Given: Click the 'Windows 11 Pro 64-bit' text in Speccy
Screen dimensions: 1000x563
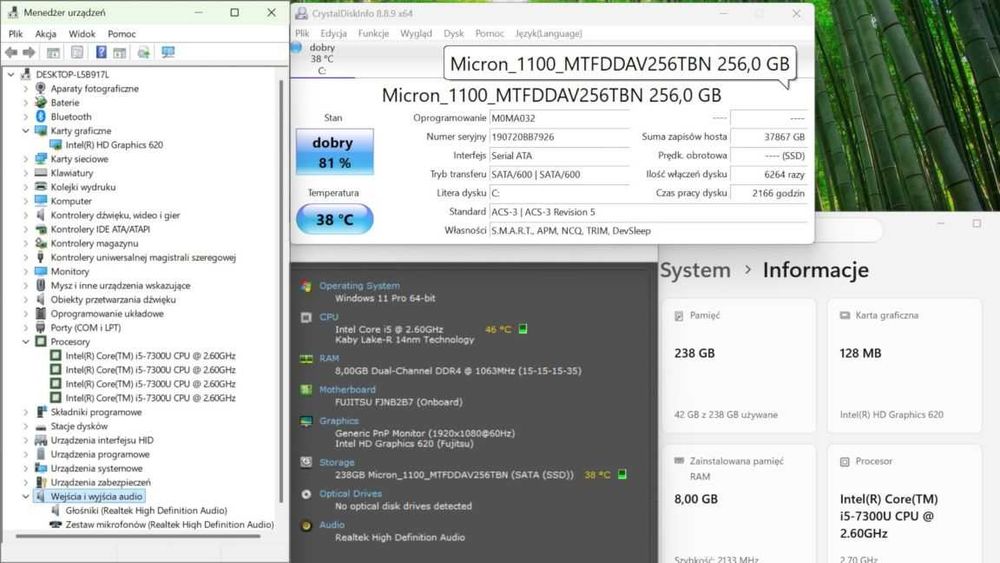Looking at the screenshot, I should point(385,298).
